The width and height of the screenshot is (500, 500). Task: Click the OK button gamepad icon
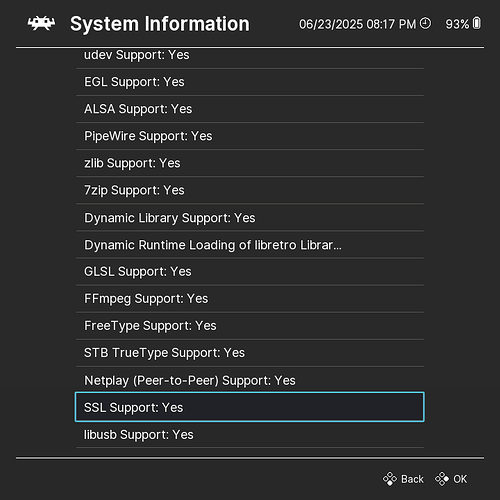click(x=442, y=479)
